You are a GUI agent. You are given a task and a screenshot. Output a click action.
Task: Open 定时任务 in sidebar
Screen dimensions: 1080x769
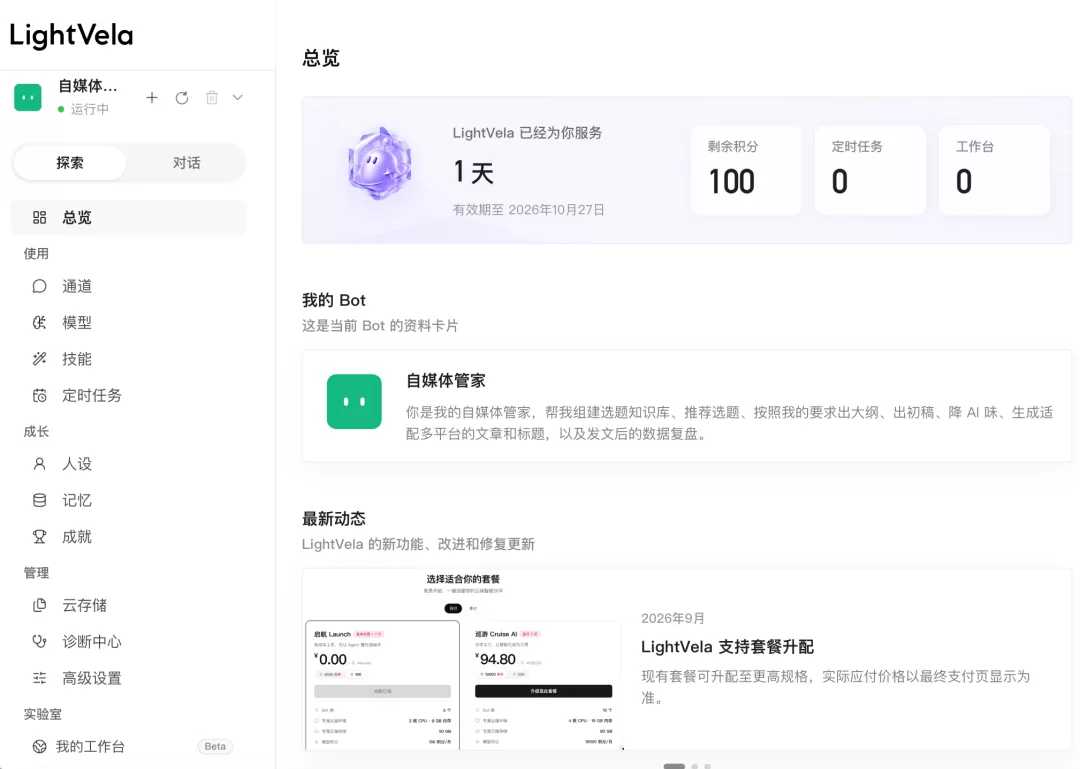pos(129,396)
